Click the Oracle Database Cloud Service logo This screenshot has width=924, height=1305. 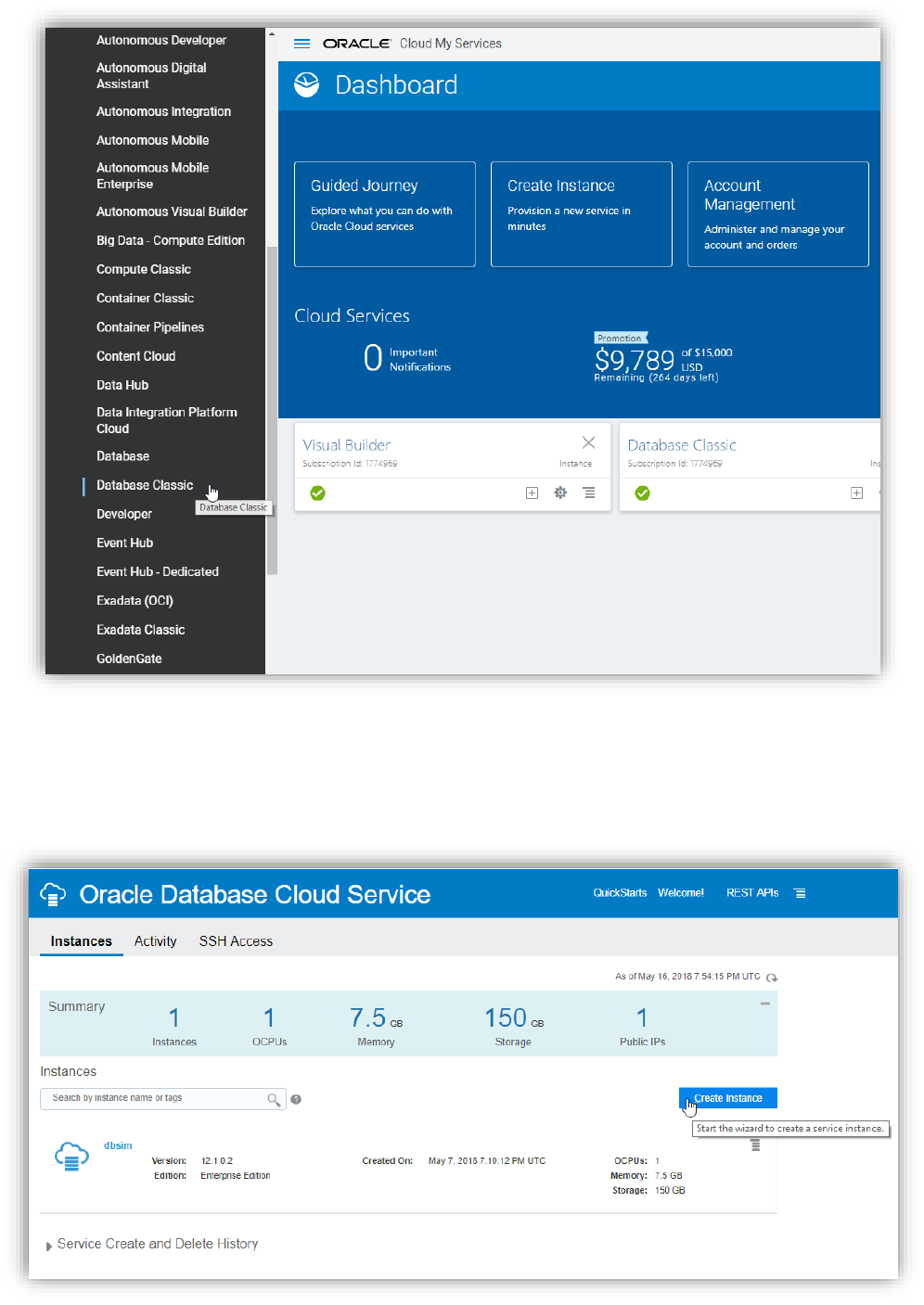53,894
